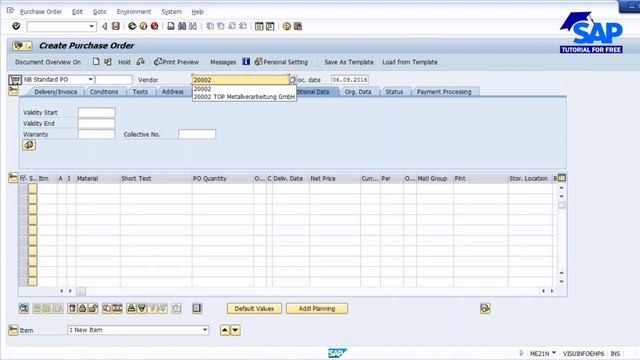Collapse the header section expander
The image size is (640, 360).
click(13, 91)
